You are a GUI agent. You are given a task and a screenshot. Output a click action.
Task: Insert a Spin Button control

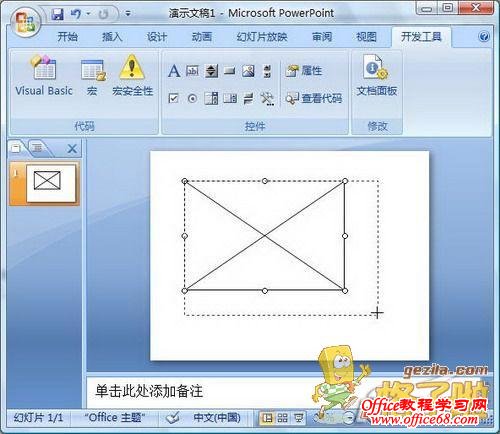[211, 71]
